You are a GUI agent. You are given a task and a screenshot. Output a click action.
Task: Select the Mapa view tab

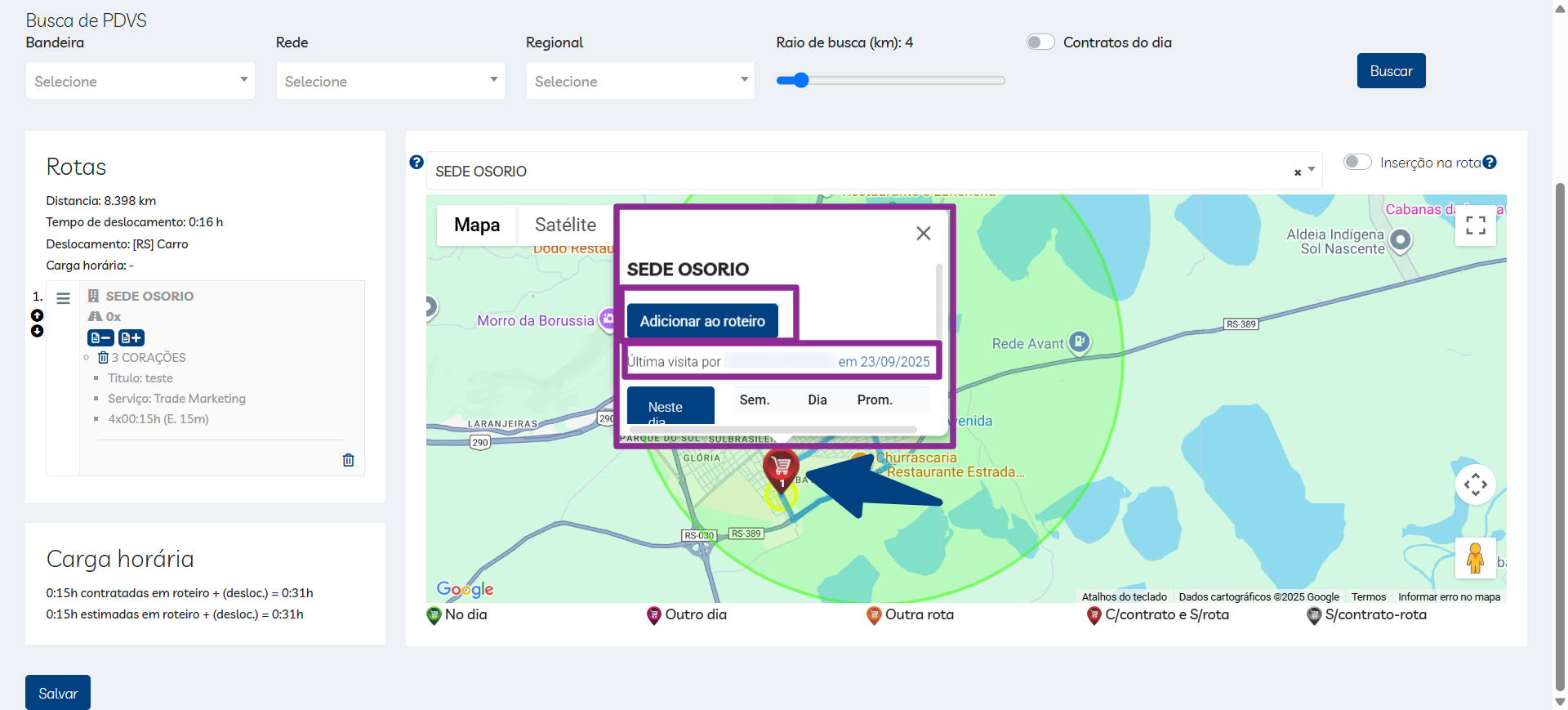[x=477, y=225]
